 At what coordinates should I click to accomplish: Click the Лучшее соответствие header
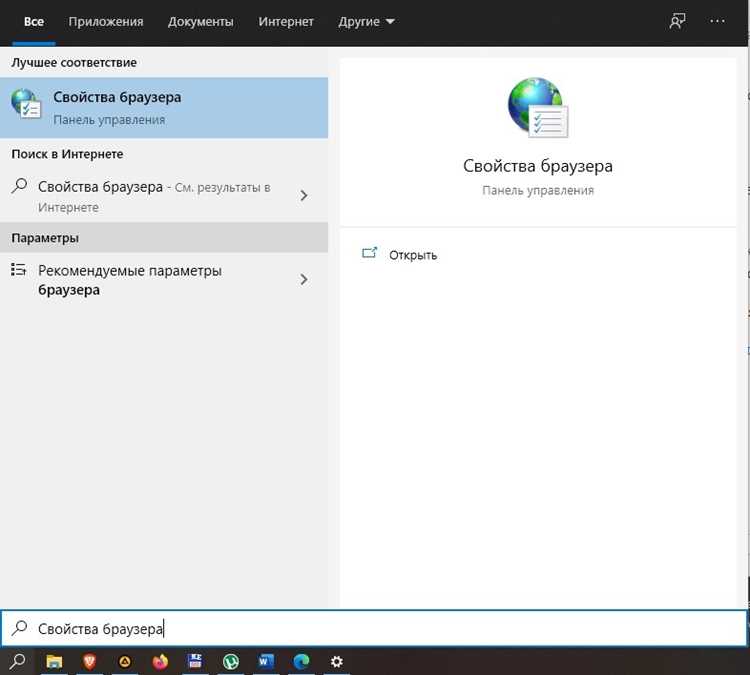click(74, 63)
